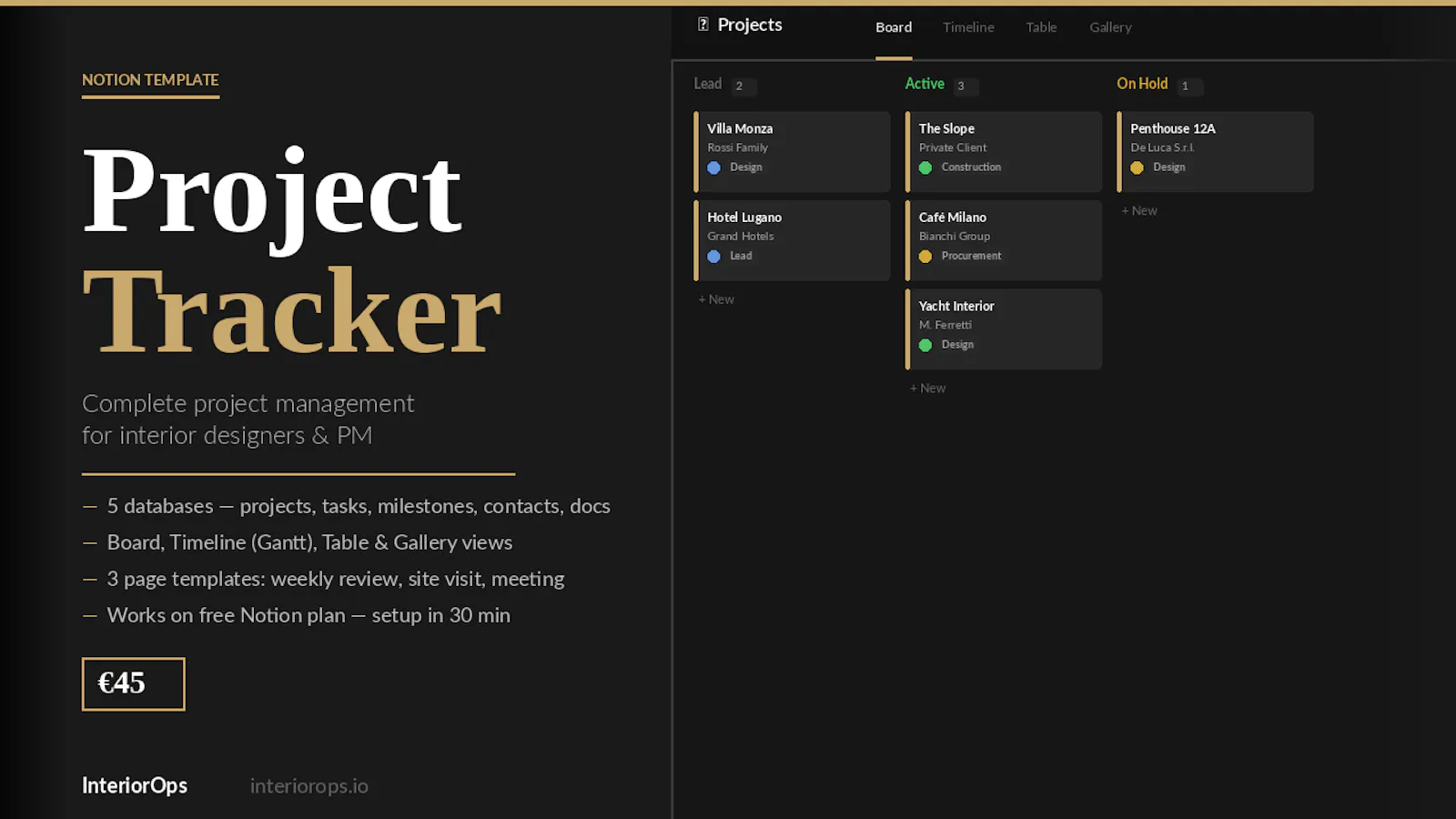The image size is (1456, 819).
Task: Add a new card under Lead column
Action: (716, 299)
